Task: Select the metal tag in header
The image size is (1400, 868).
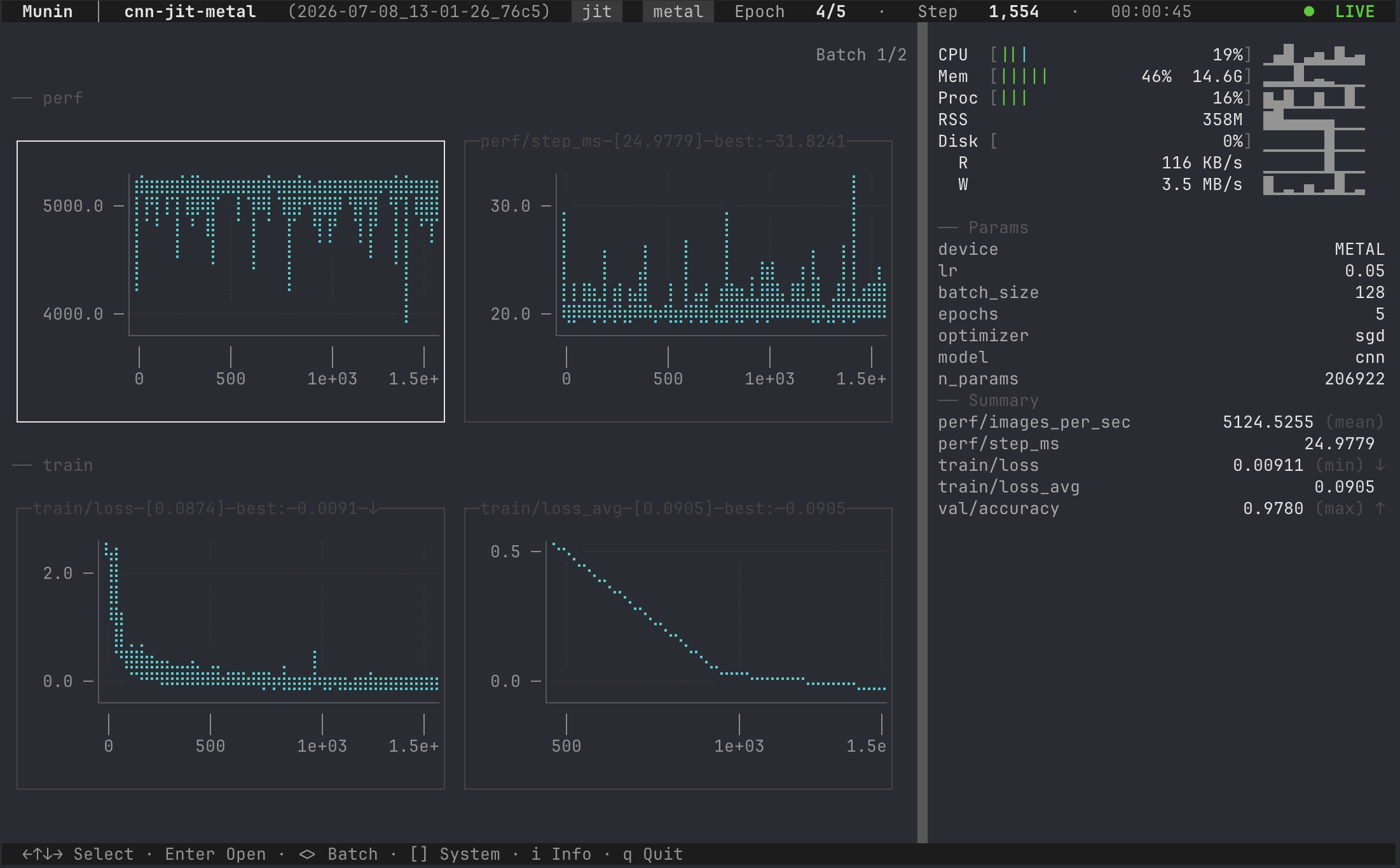Action: coord(678,11)
